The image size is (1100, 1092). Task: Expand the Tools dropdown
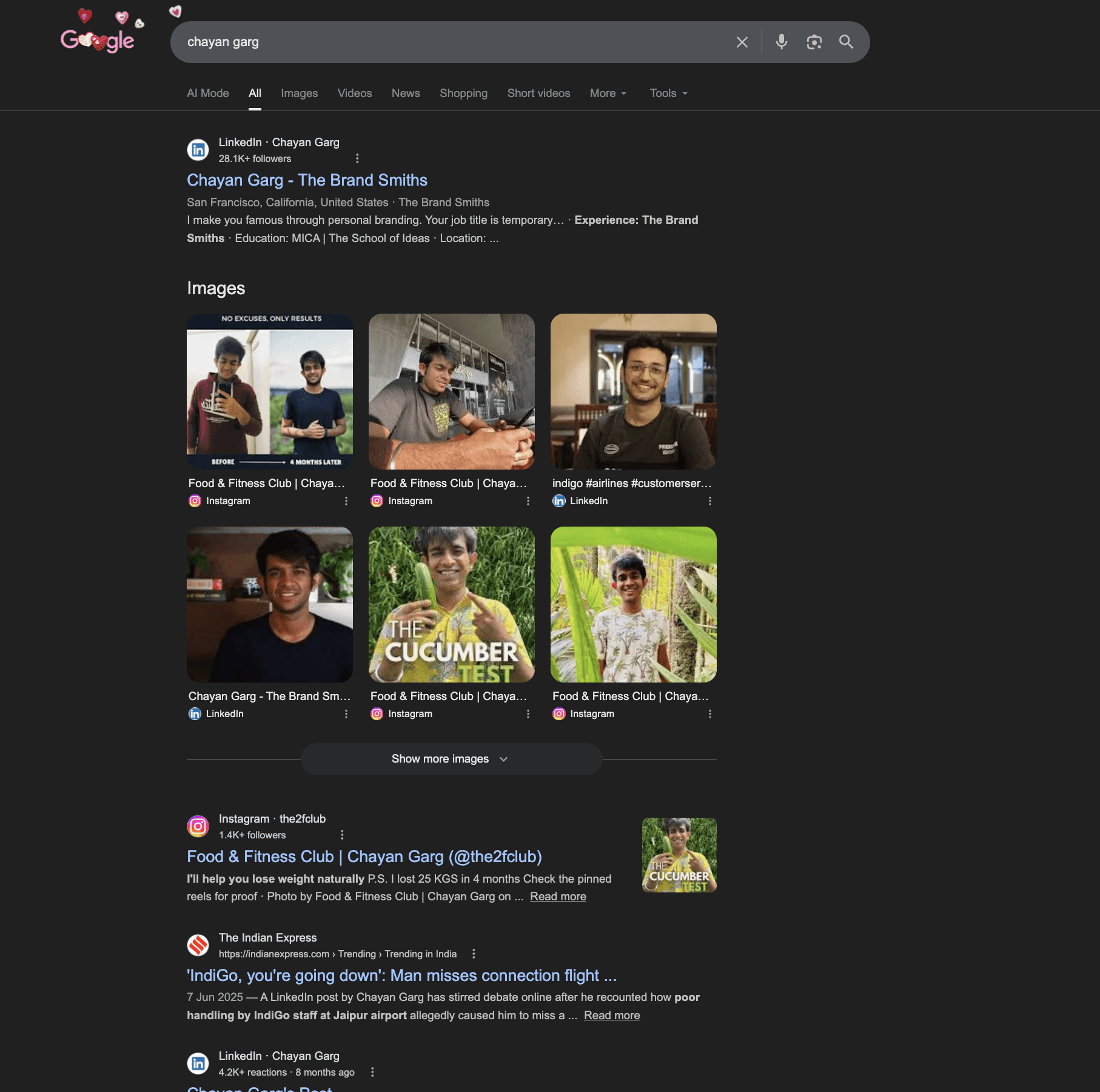coord(669,93)
